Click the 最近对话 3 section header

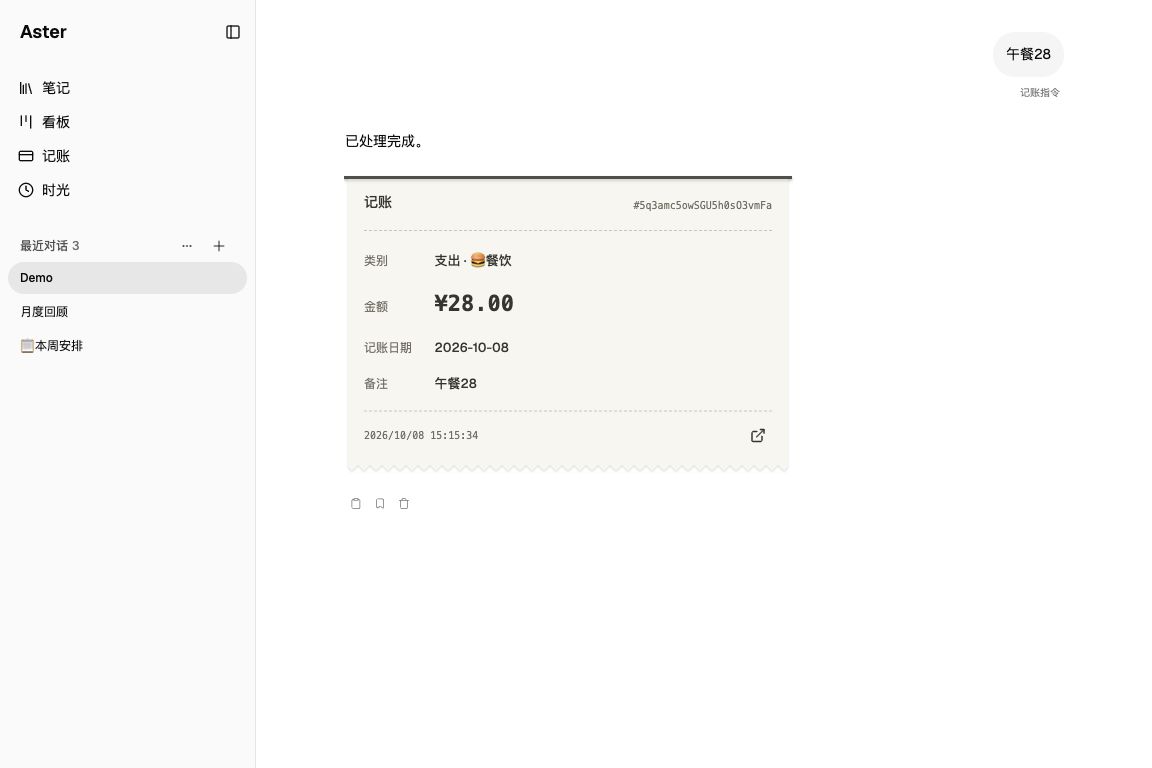(x=50, y=246)
